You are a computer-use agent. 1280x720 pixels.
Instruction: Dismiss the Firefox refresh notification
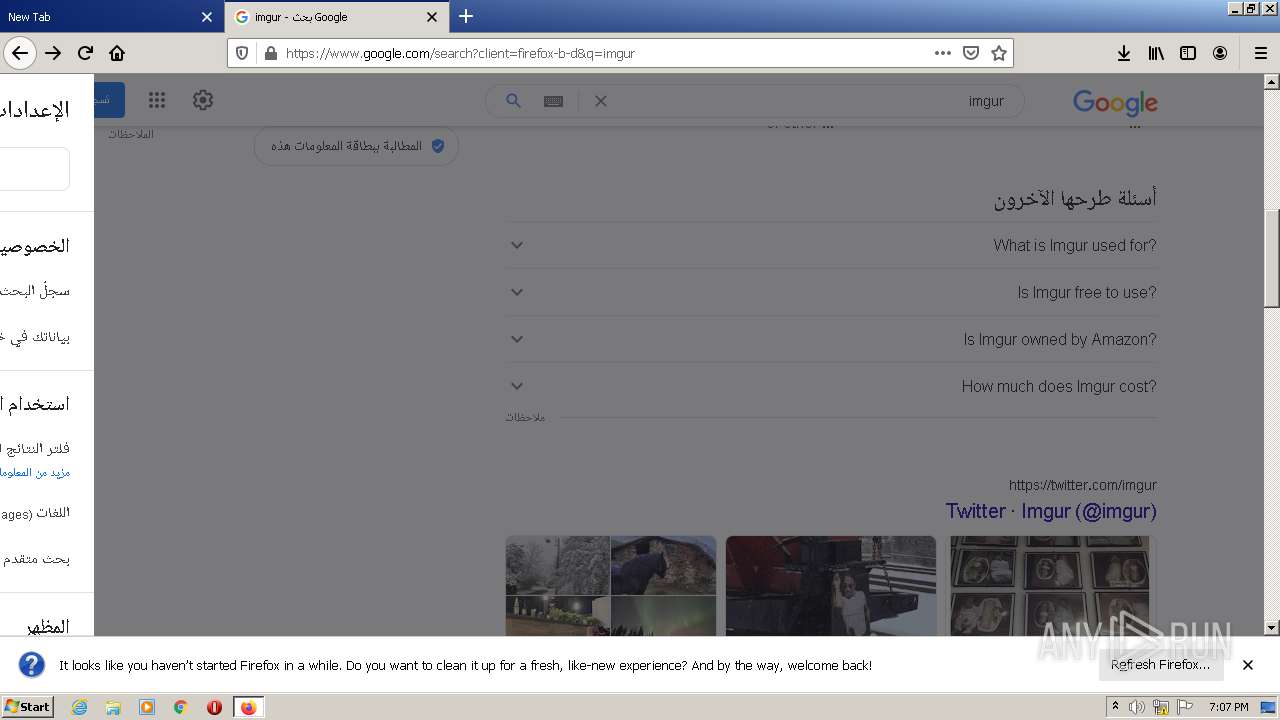tap(1248, 665)
